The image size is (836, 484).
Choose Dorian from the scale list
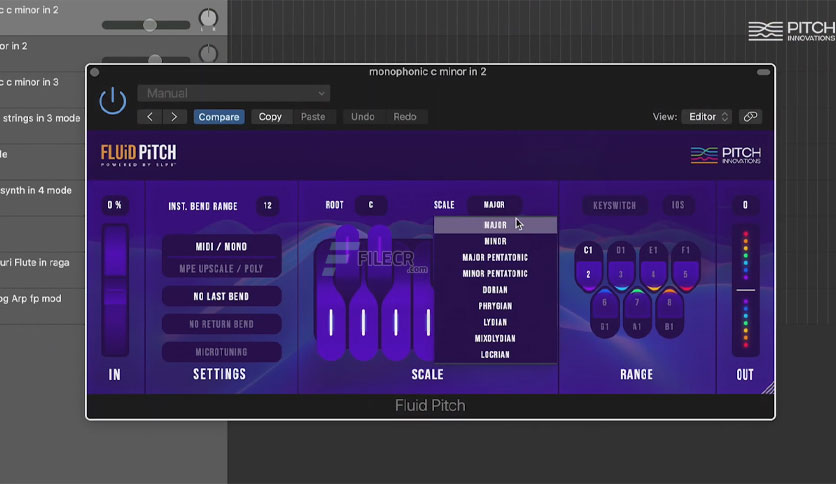coord(495,290)
